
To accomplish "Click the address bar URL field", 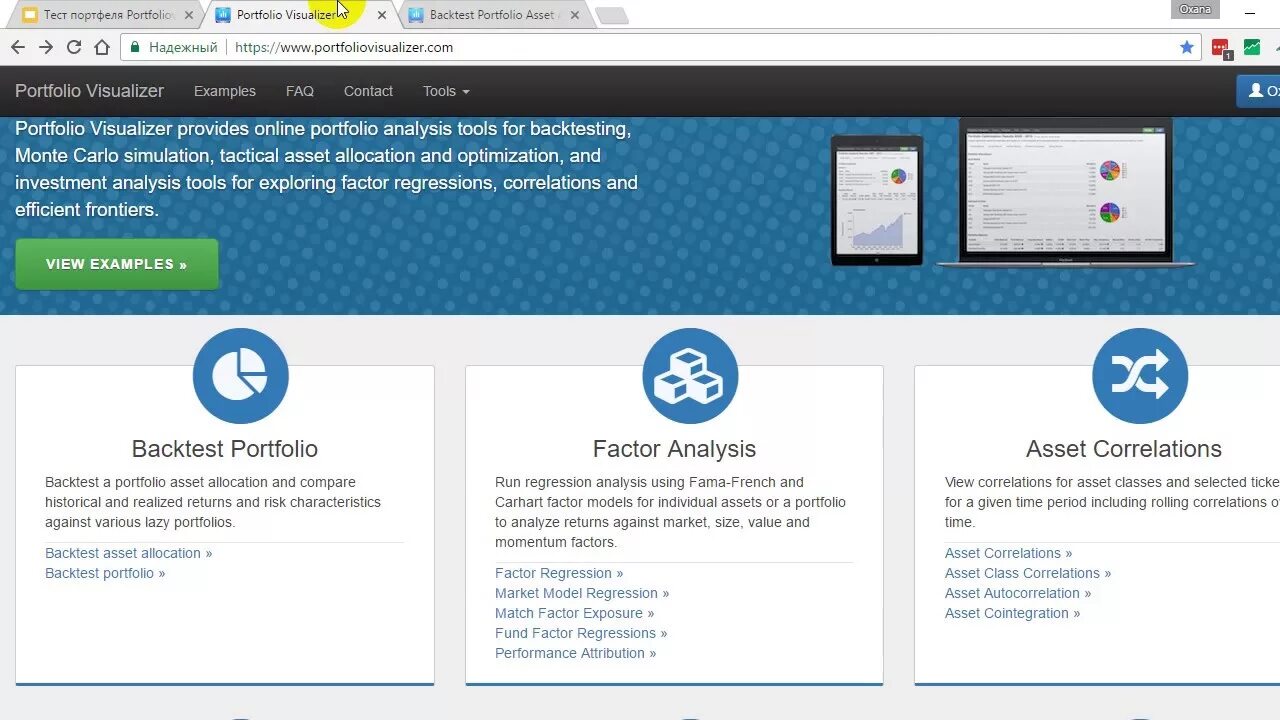I will 660,47.
